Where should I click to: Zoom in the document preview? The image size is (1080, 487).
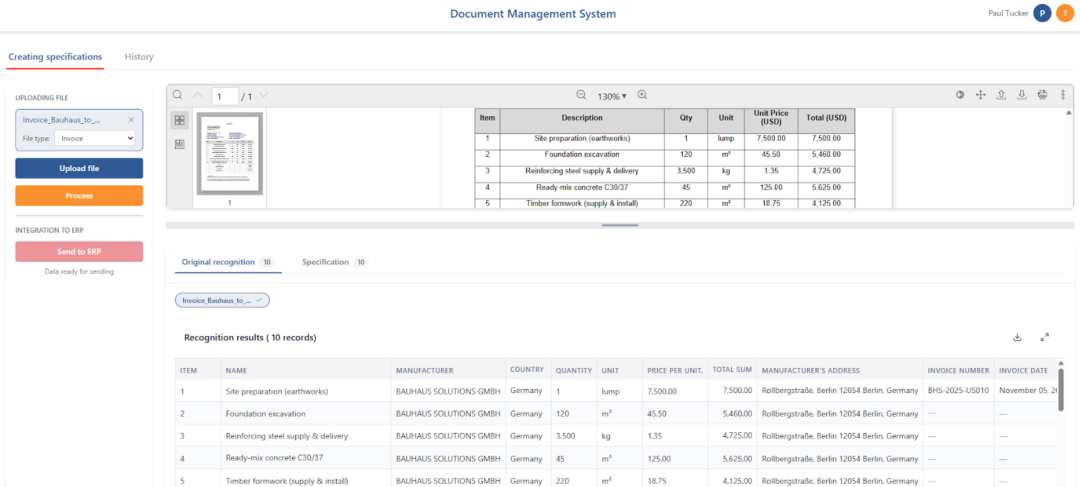(643, 95)
